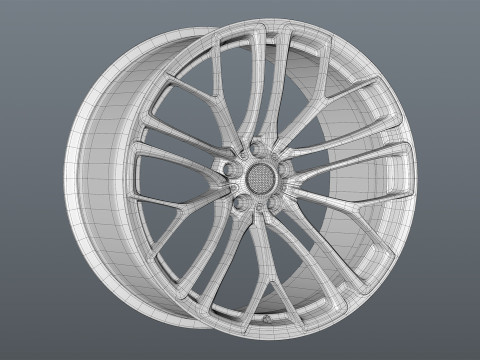This screenshot has height=360, width=480.
Task: Click the valve stem hole on the rim
Action: pos(267,319)
